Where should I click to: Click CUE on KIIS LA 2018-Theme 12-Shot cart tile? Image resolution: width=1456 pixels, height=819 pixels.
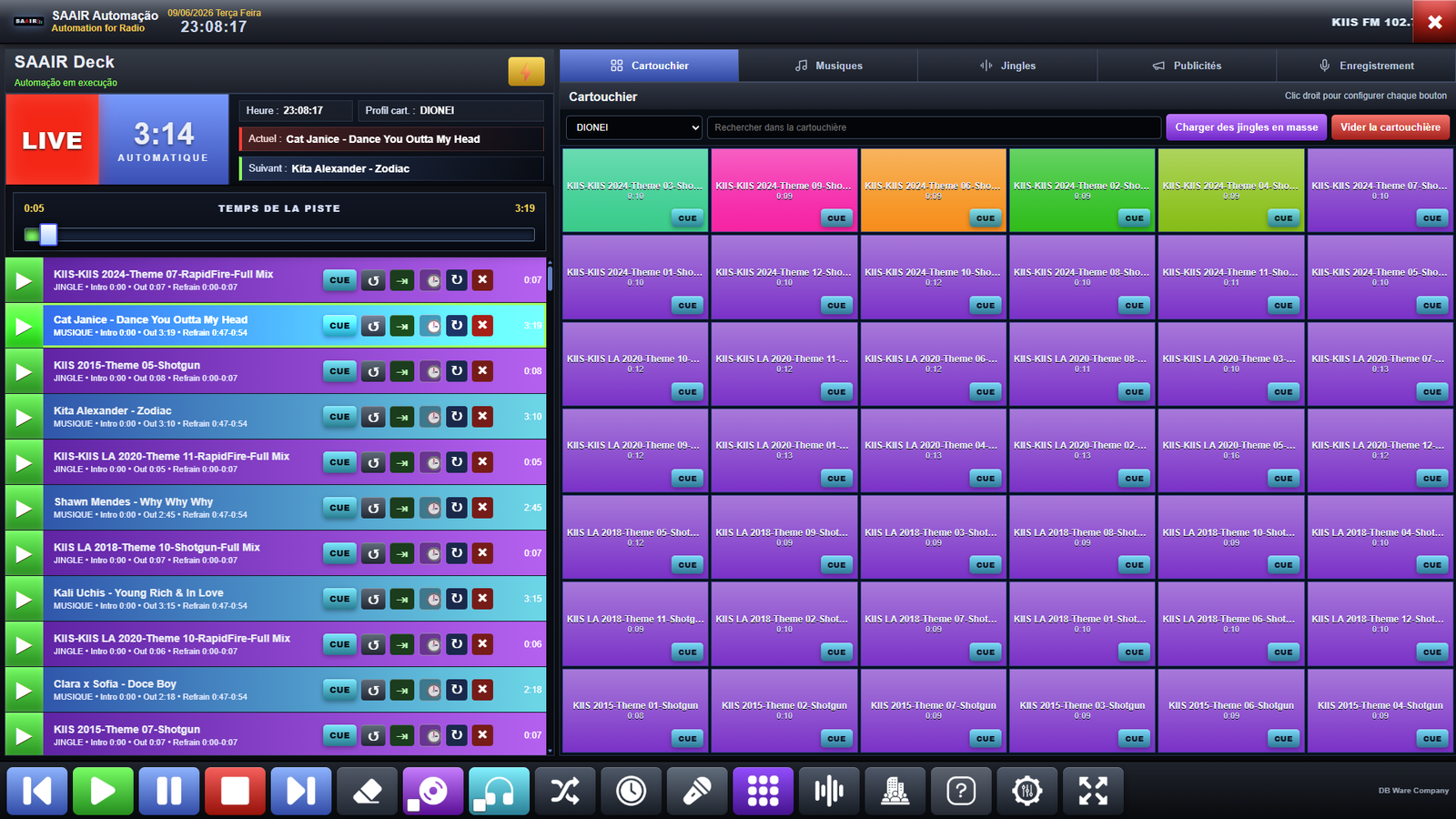pyautogui.click(x=1432, y=652)
